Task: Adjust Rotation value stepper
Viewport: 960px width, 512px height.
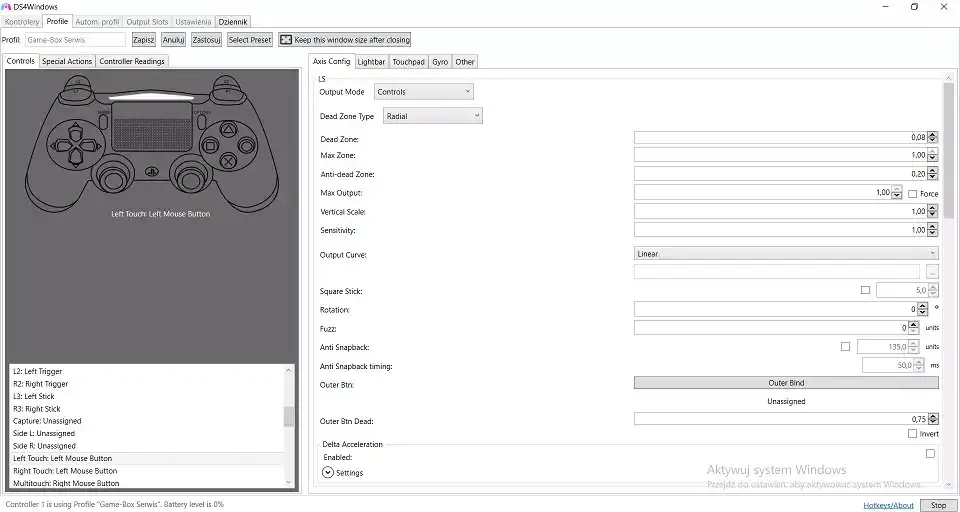Action: tap(923, 309)
